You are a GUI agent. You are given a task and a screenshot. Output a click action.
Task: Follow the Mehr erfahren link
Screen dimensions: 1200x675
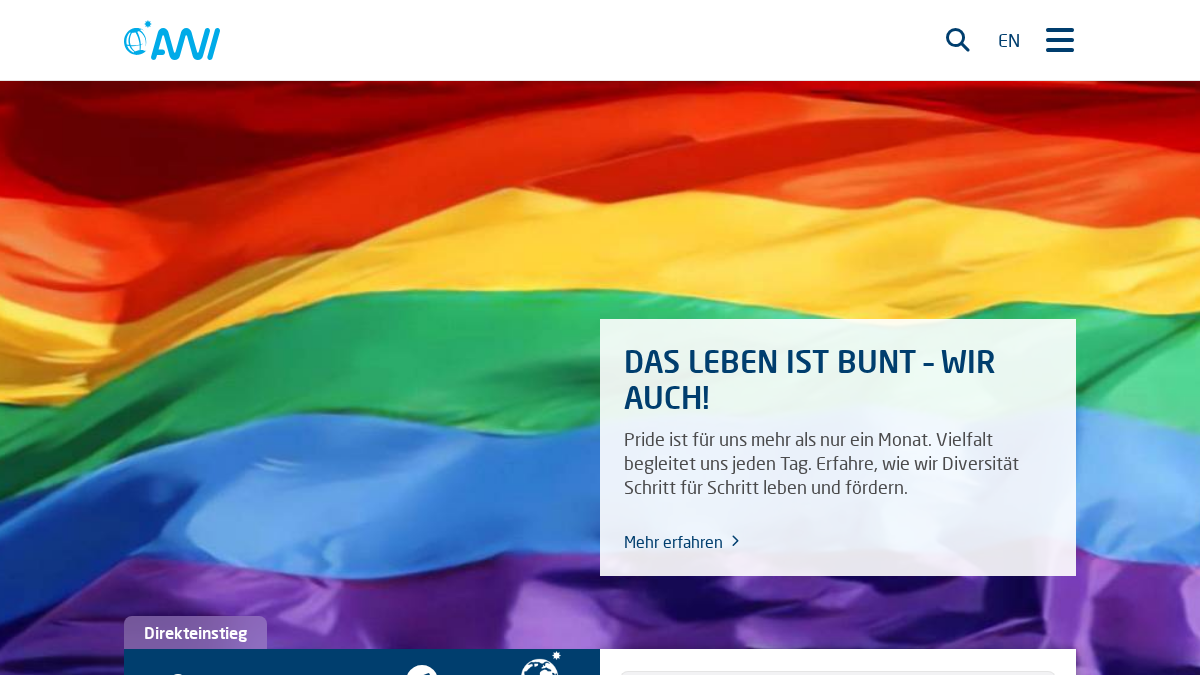tap(673, 542)
